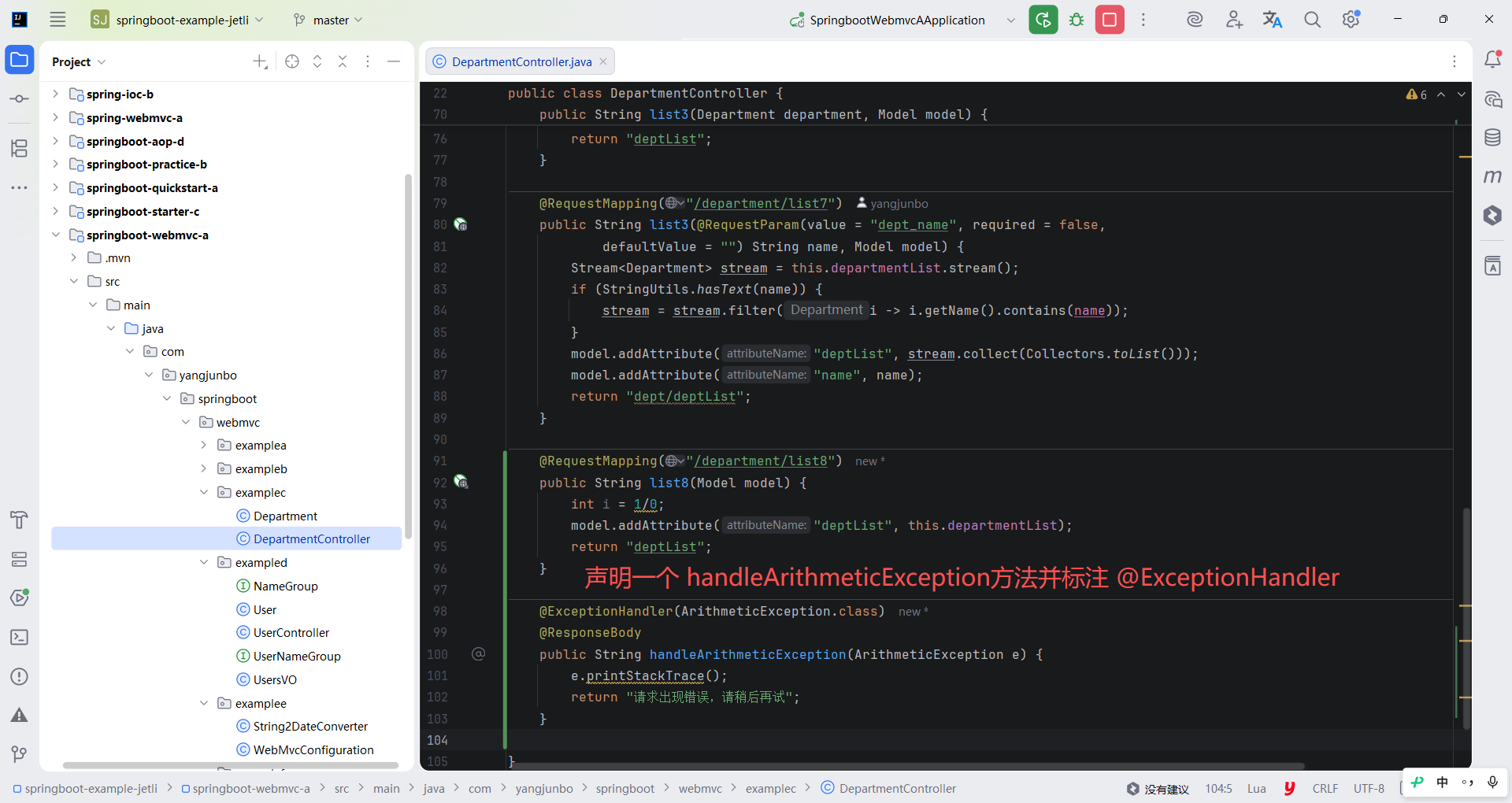Click the editor vertical scrollbar
The width and height of the screenshot is (1512, 803).
coord(1466,618)
